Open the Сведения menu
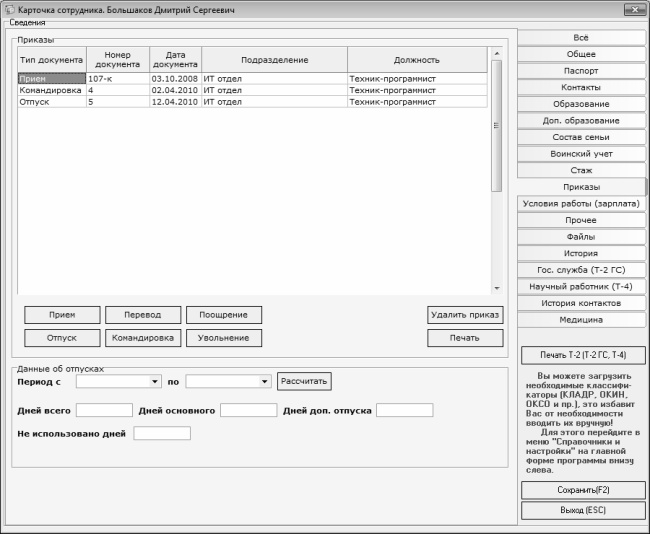The width and height of the screenshot is (650, 534). click(x=28, y=22)
